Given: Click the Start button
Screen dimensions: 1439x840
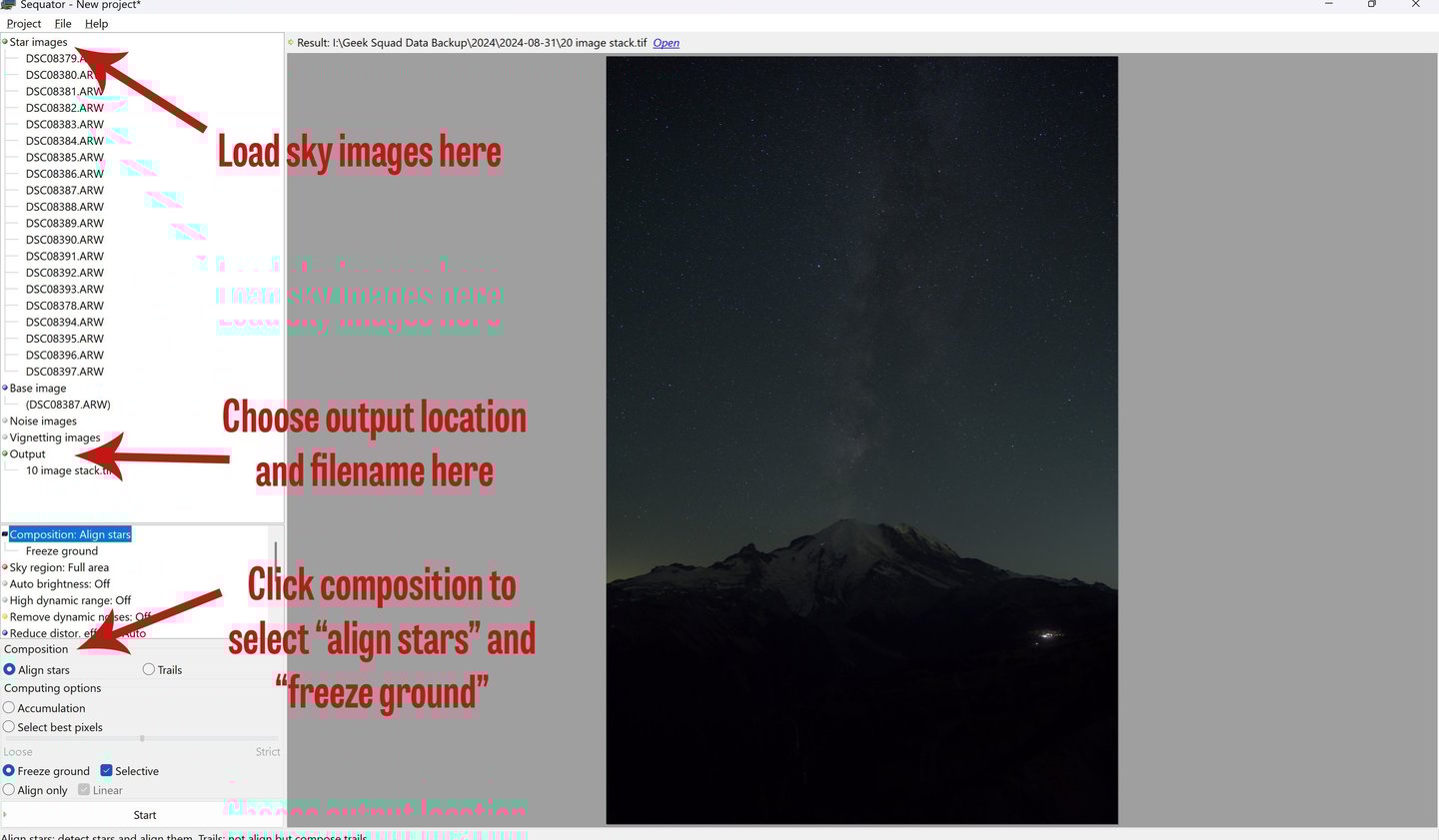Looking at the screenshot, I should pos(144,815).
